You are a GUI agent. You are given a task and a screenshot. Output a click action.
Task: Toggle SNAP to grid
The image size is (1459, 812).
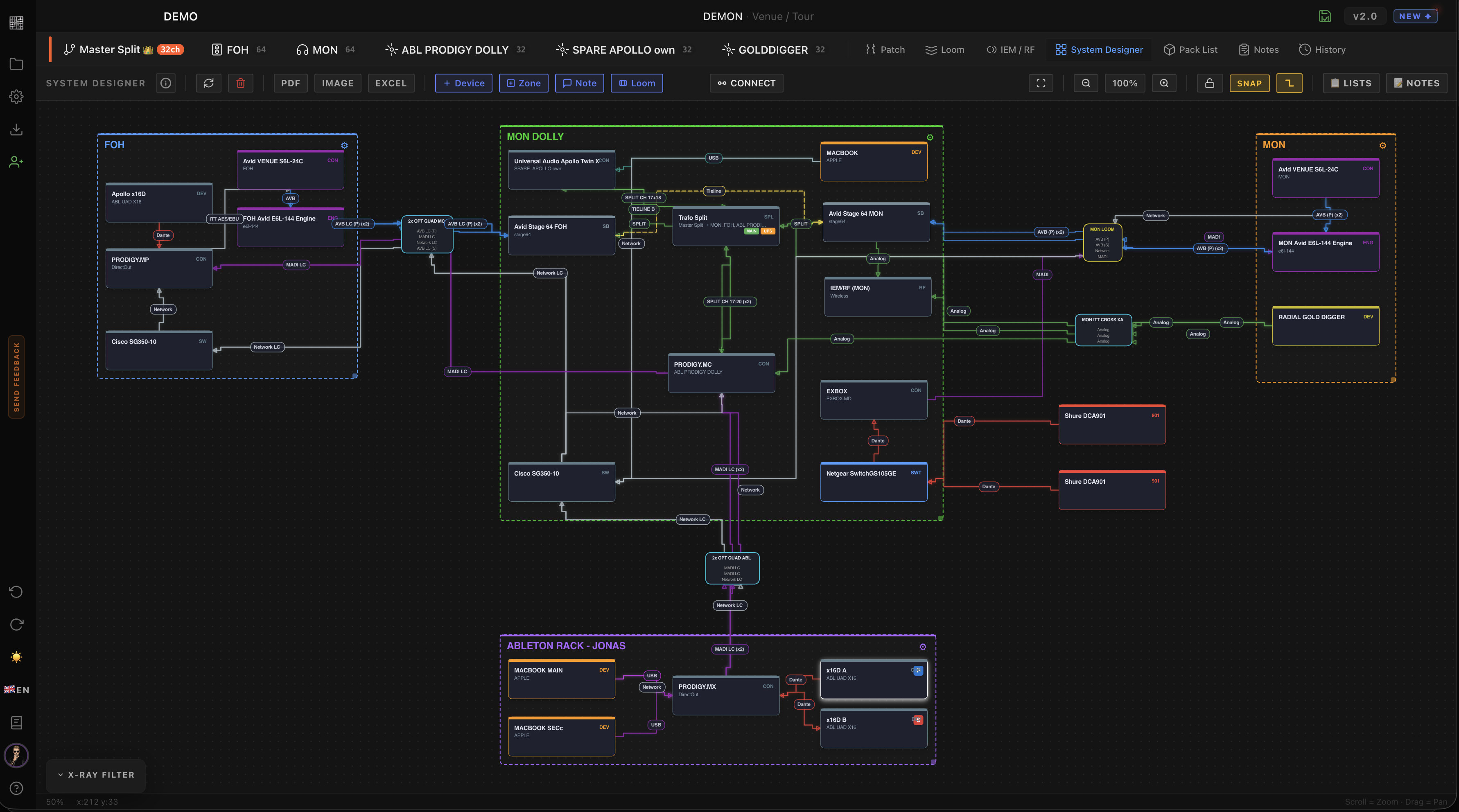(x=1249, y=83)
